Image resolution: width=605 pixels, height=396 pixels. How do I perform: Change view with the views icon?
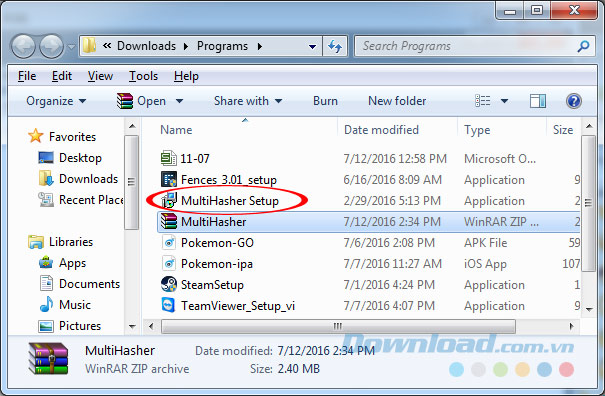click(482, 101)
